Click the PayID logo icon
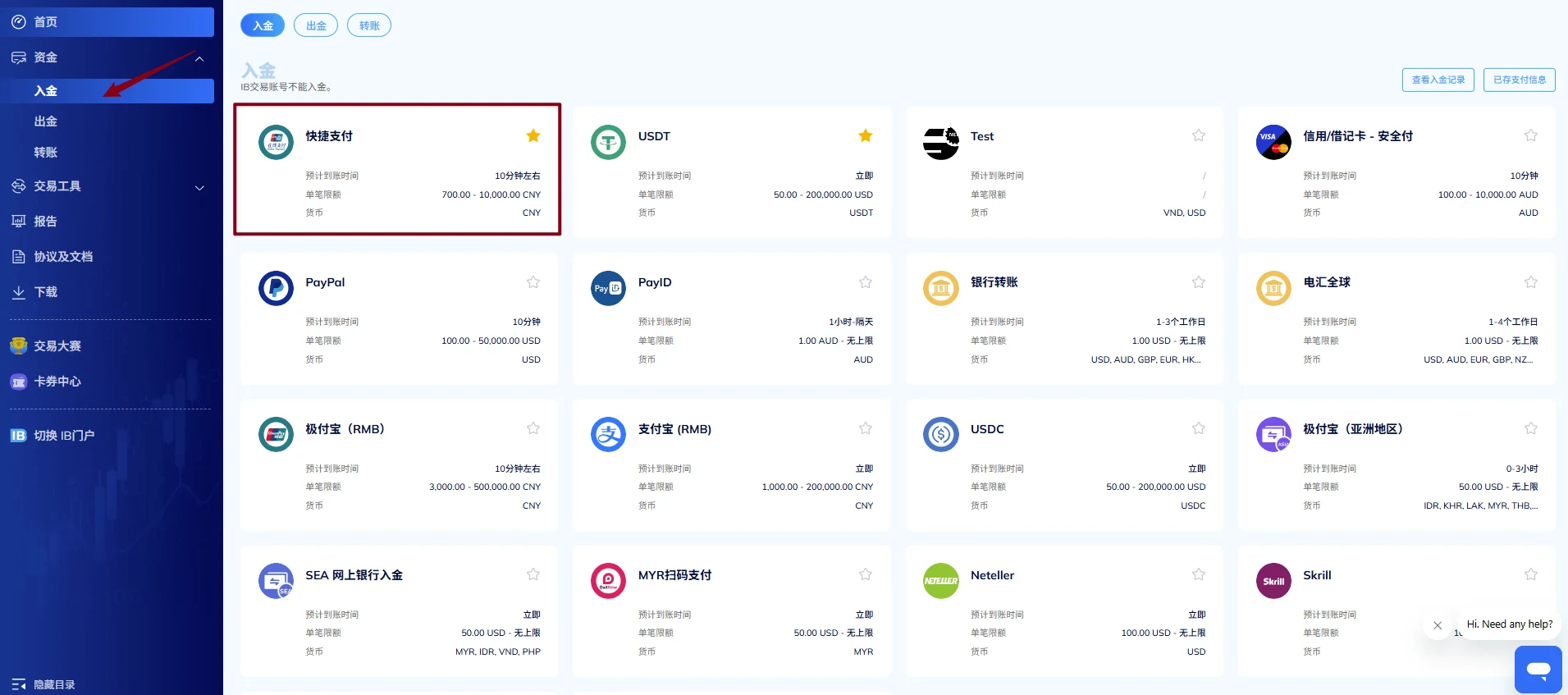Viewport: 1568px width, 695px height. coord(608,289)
